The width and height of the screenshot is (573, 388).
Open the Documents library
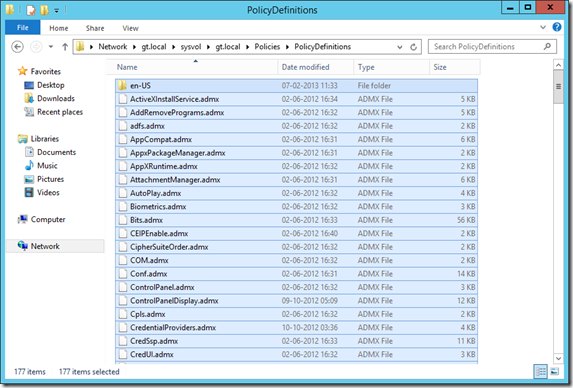pyautogui.click(x=56, y=152)
